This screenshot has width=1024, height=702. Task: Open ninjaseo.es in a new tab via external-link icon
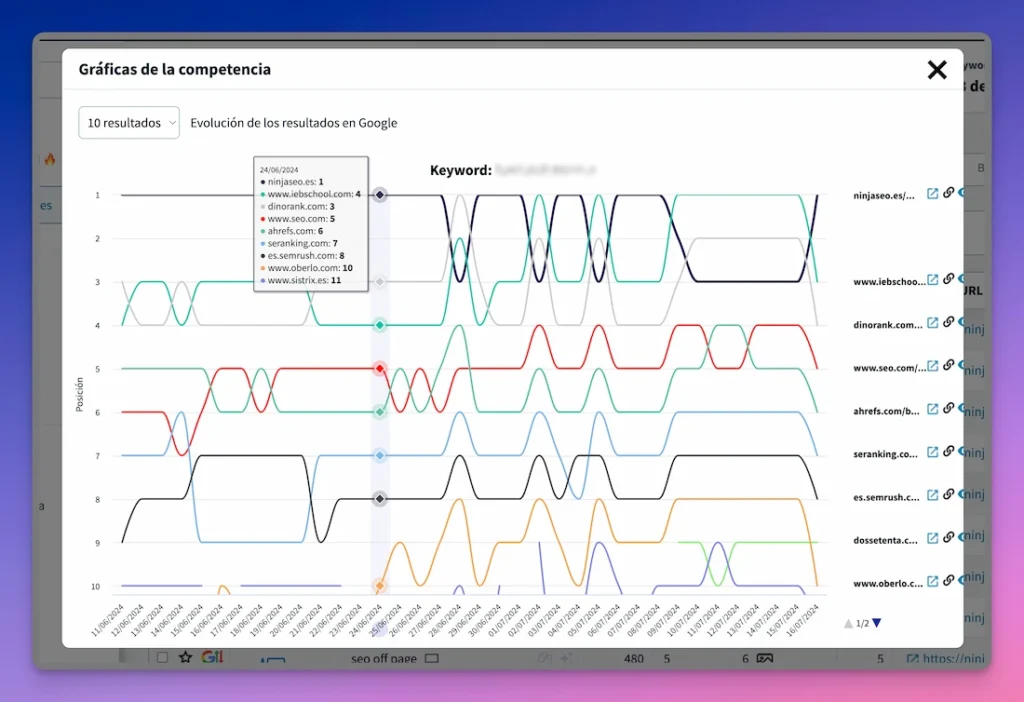click(934, 193)
